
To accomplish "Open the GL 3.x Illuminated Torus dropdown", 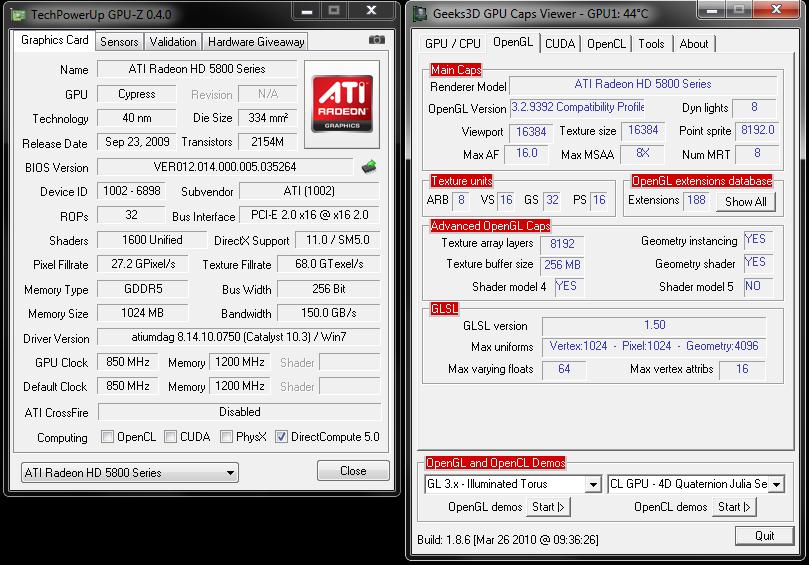I will pos(513,484).
